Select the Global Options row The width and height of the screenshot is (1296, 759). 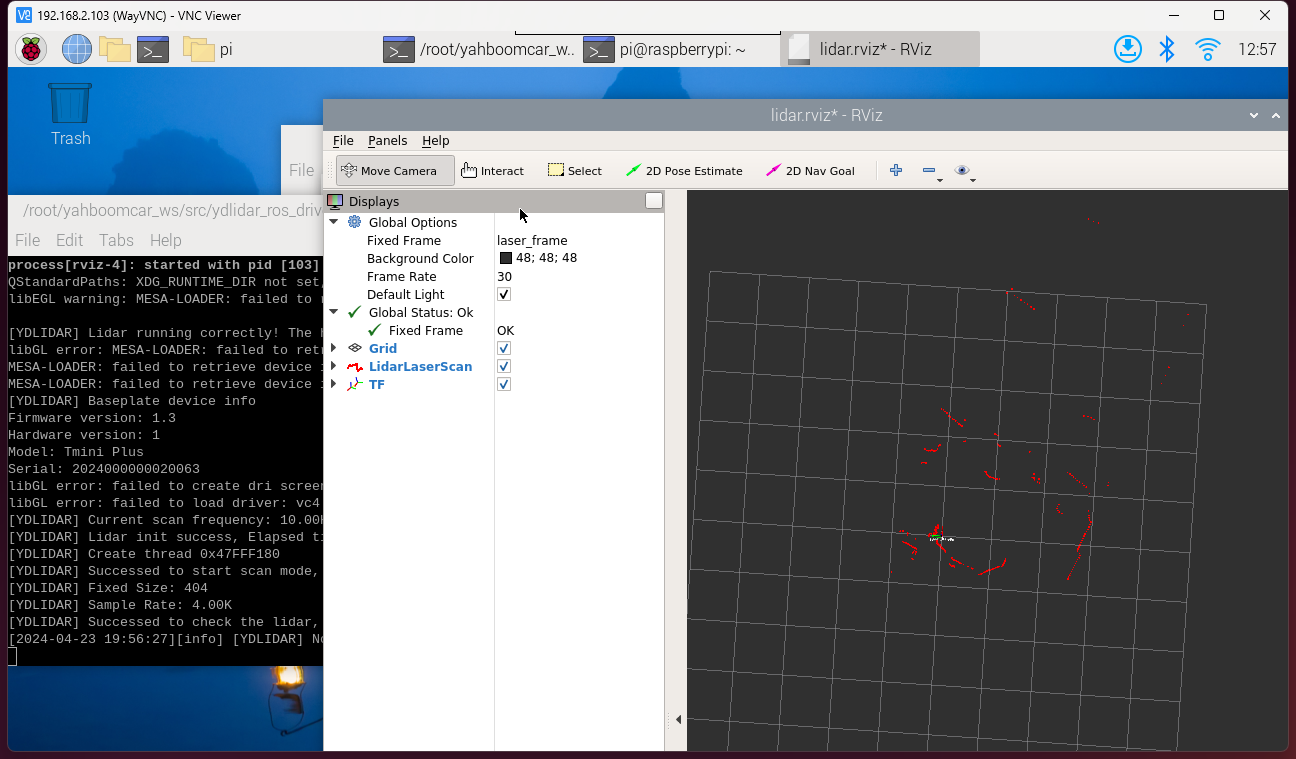point(494,222)
